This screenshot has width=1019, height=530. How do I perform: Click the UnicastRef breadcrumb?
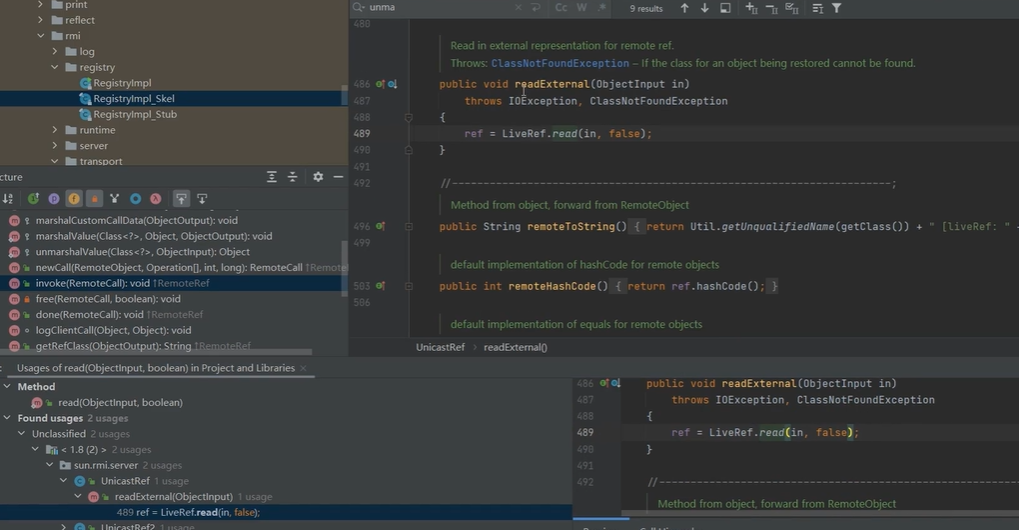coord(440,347)
